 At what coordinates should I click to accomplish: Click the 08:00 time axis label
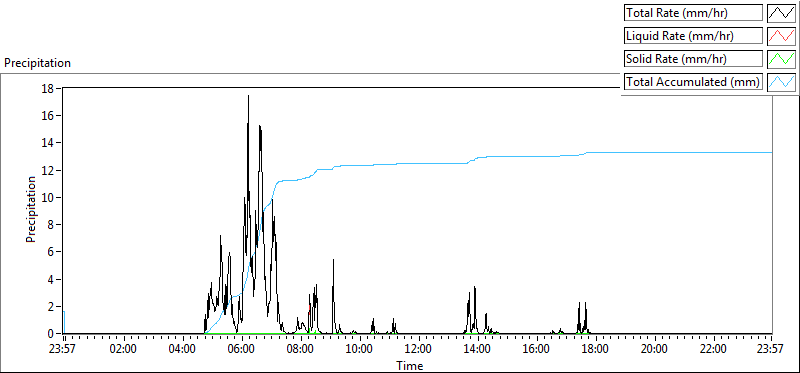click(301, 350)
